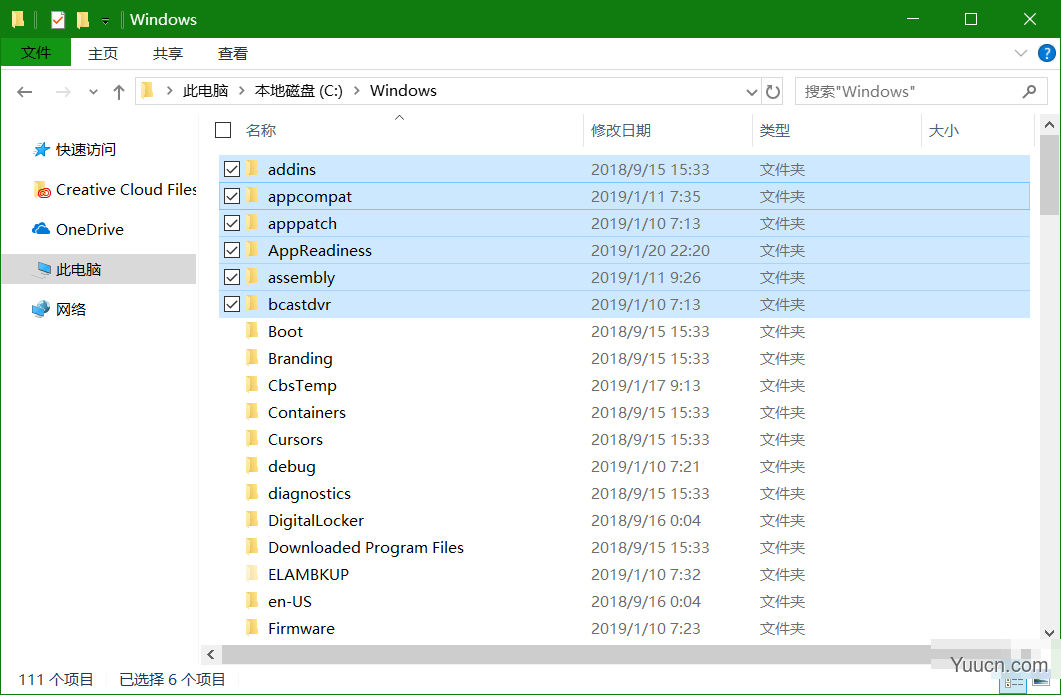Click the Downloaded Program Files folder icon

click(x=252, y=547)
